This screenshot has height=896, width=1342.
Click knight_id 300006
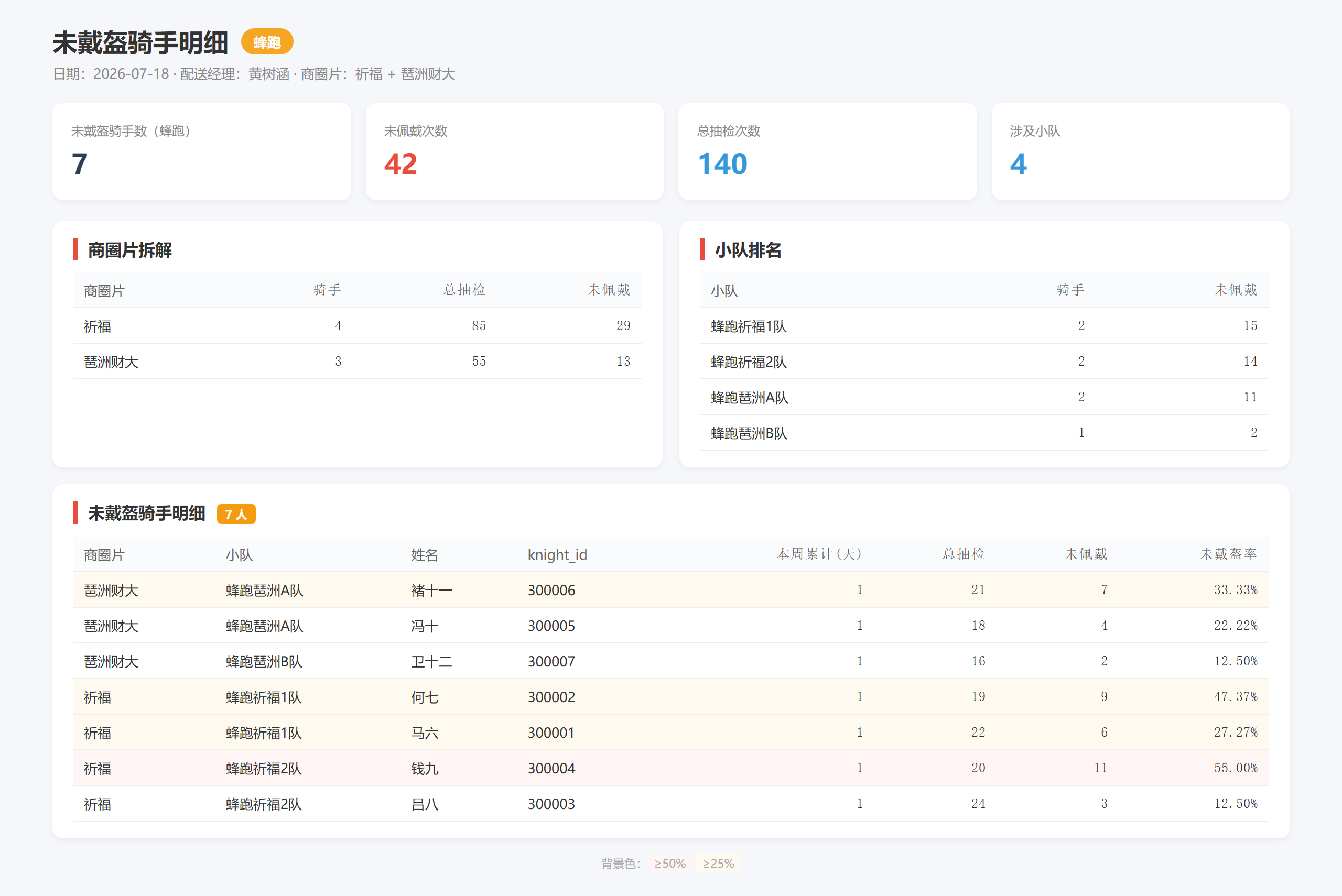[x=551, y=591]
